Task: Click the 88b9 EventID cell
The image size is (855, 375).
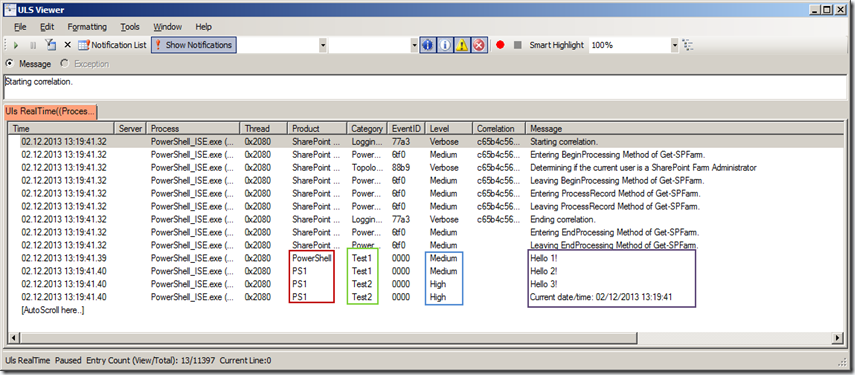Action: click(x=401, y=167)
